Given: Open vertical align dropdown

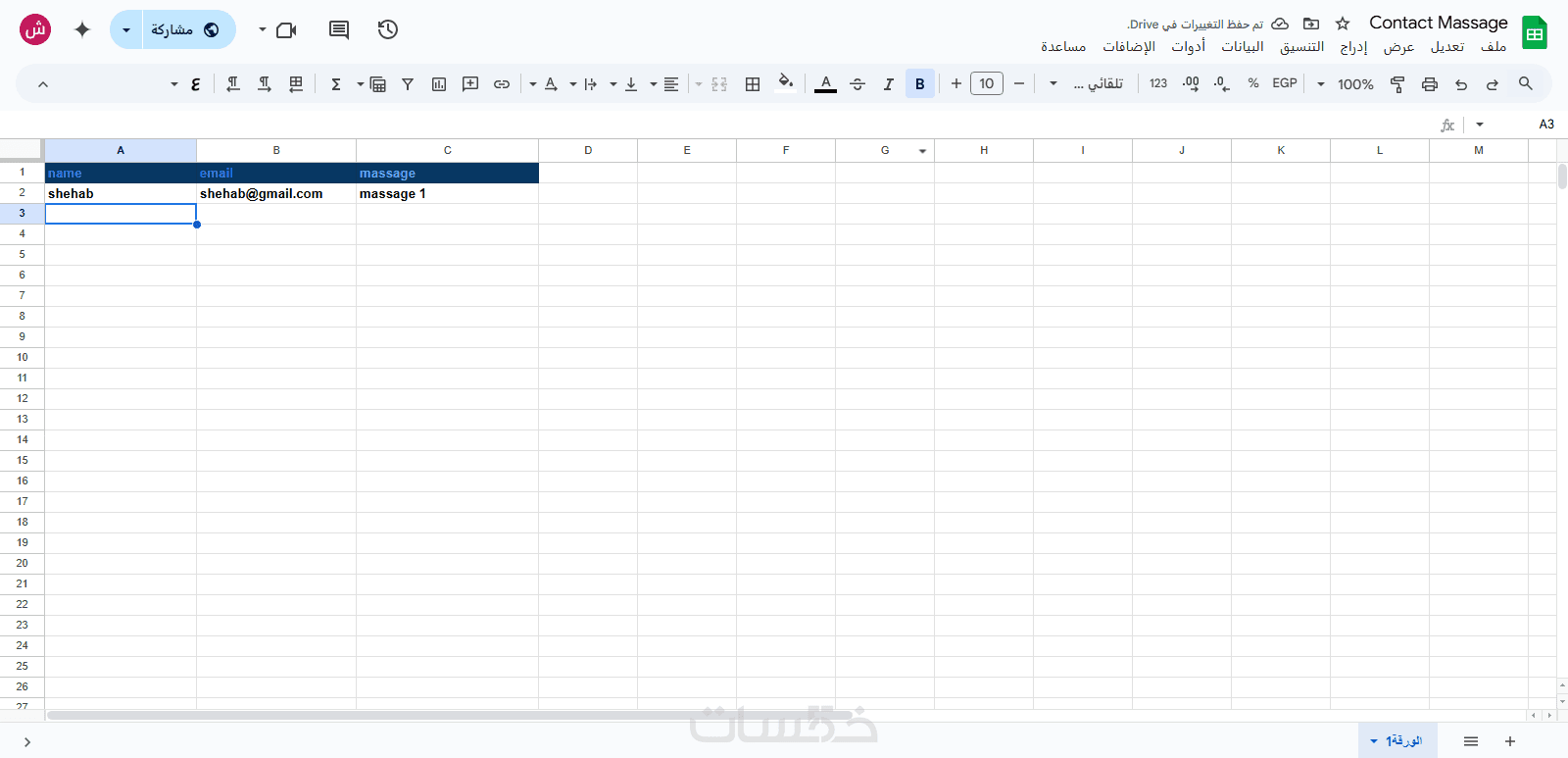Looking at the screenshot, I should click(624, 84).
